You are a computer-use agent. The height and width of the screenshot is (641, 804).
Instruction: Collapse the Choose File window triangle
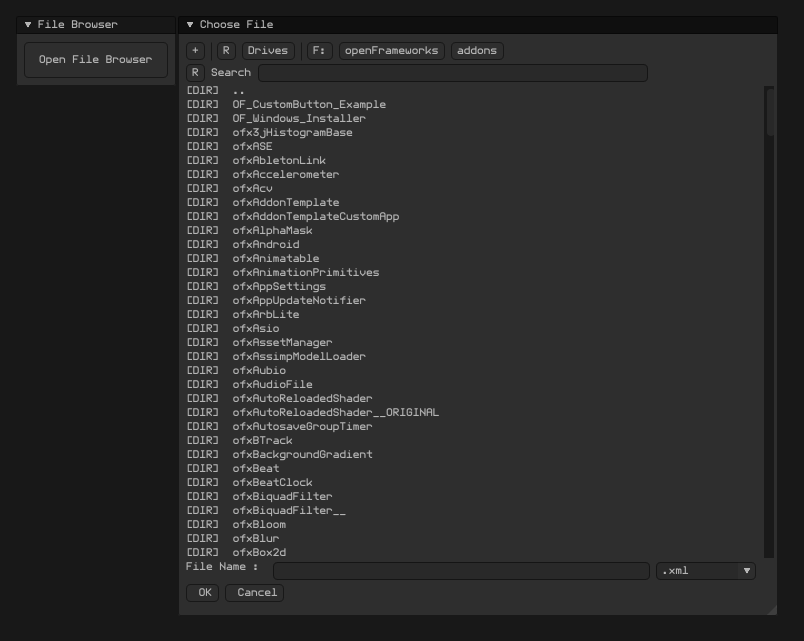[x=190, y=25]
